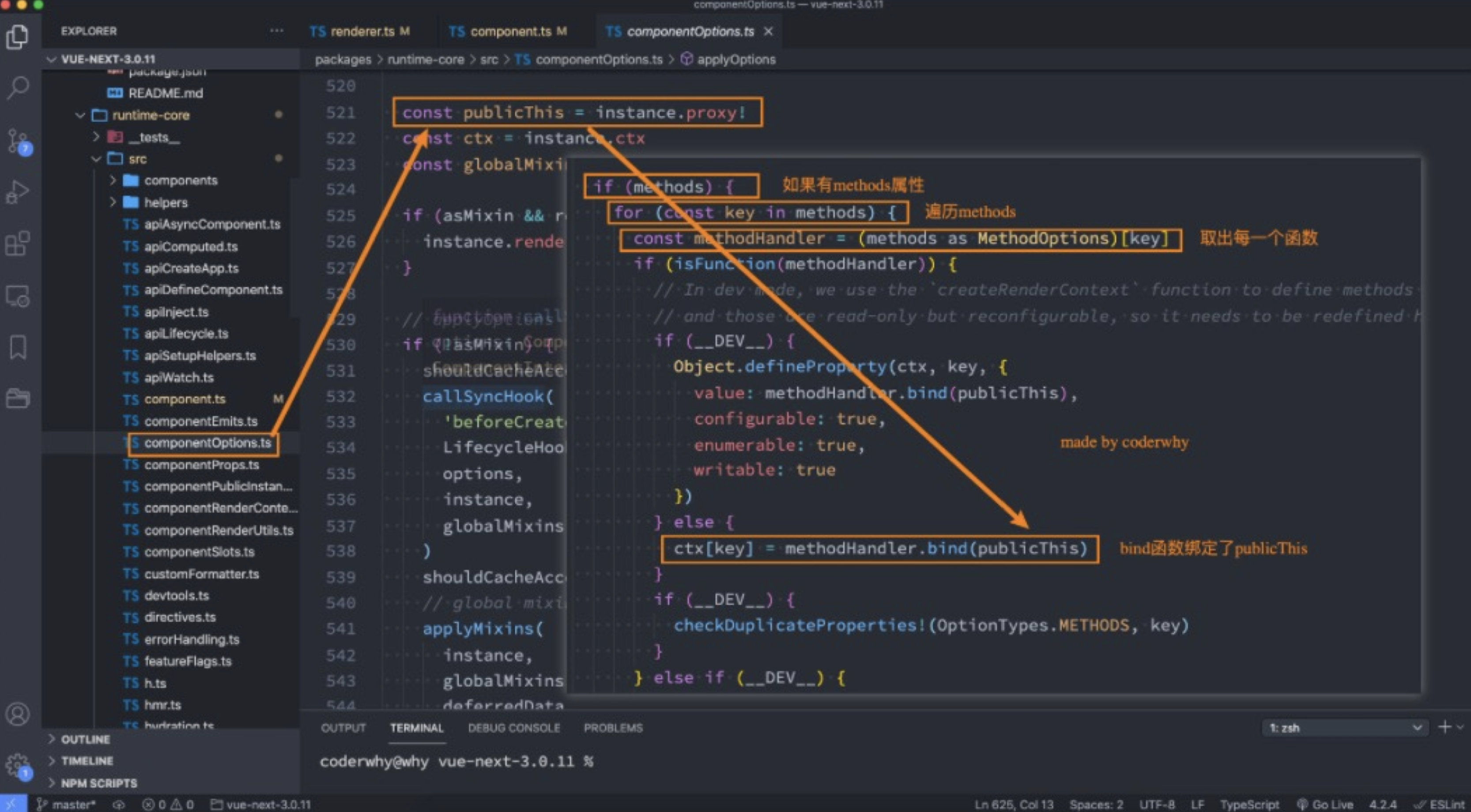Switch to PROBLEMS panel tab

coord(613,728)
